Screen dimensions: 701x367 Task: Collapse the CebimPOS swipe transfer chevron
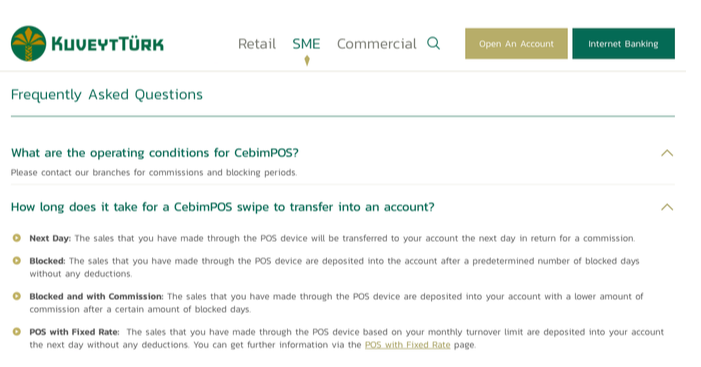point(667,207)
